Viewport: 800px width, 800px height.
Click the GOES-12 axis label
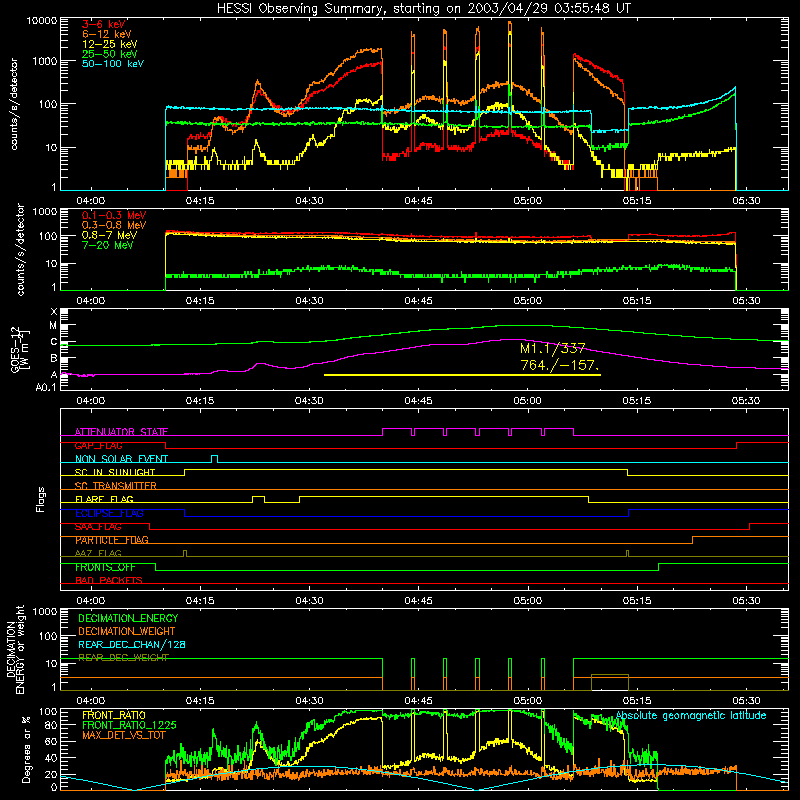(16, 349)
